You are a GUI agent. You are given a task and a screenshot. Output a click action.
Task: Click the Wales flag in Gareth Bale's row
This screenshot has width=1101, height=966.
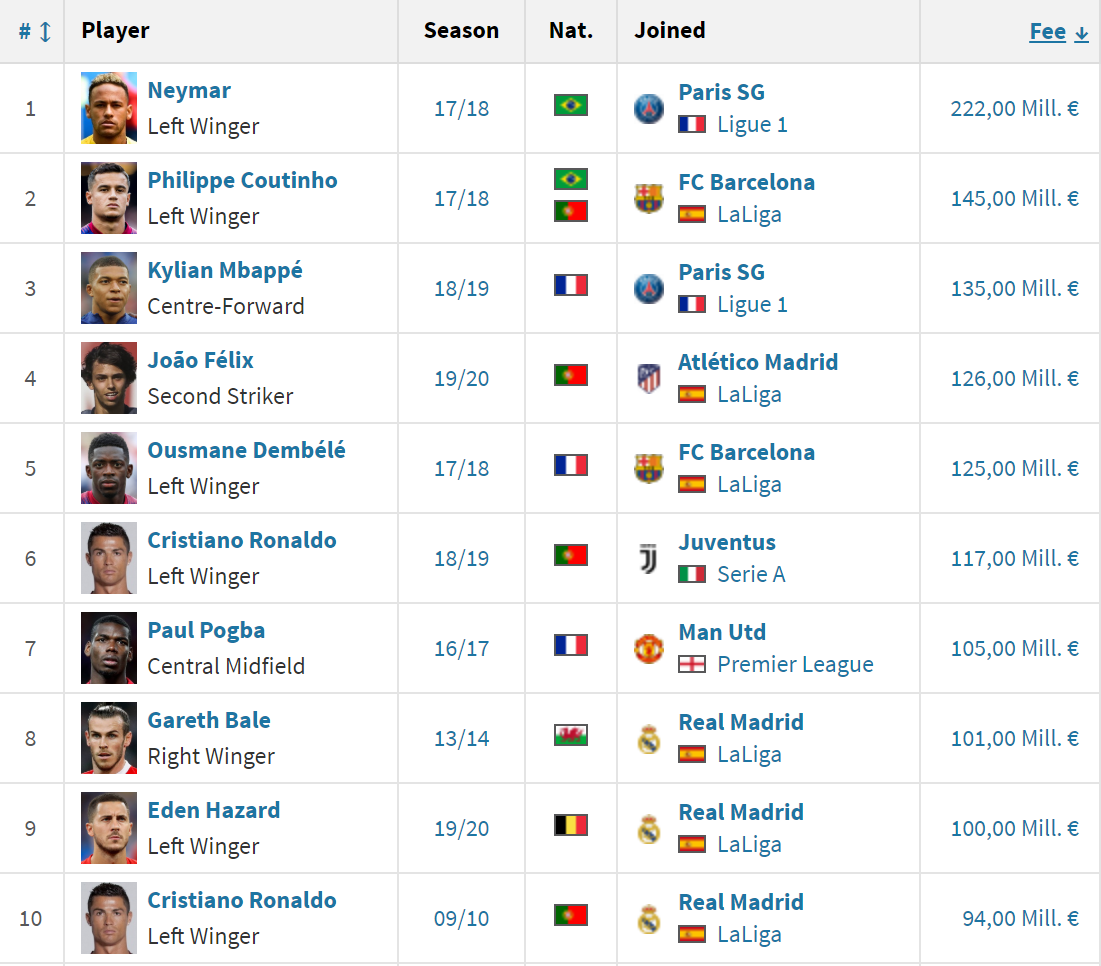click(570, 735)
